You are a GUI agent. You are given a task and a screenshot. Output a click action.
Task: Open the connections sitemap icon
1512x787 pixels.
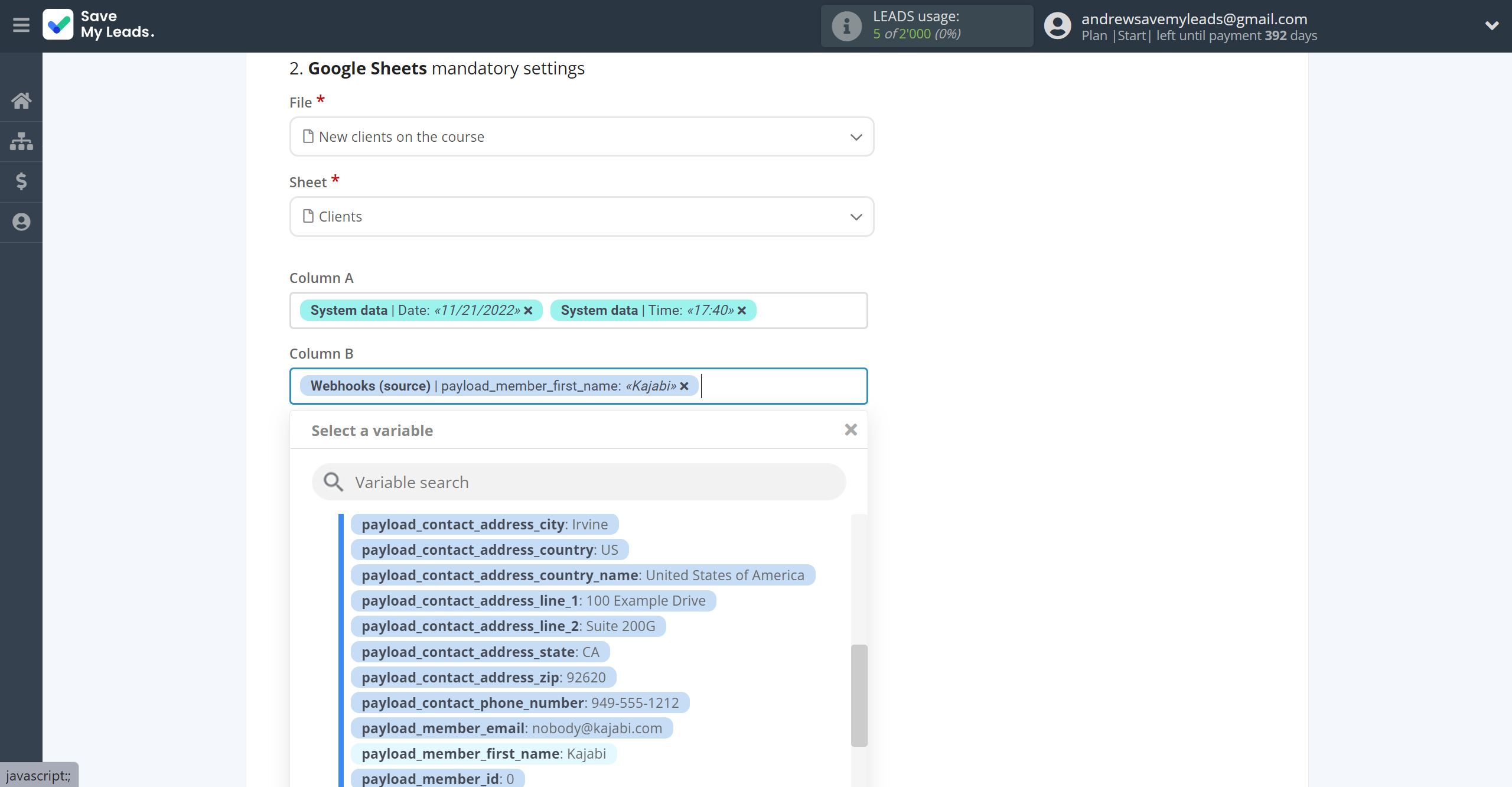21,141
